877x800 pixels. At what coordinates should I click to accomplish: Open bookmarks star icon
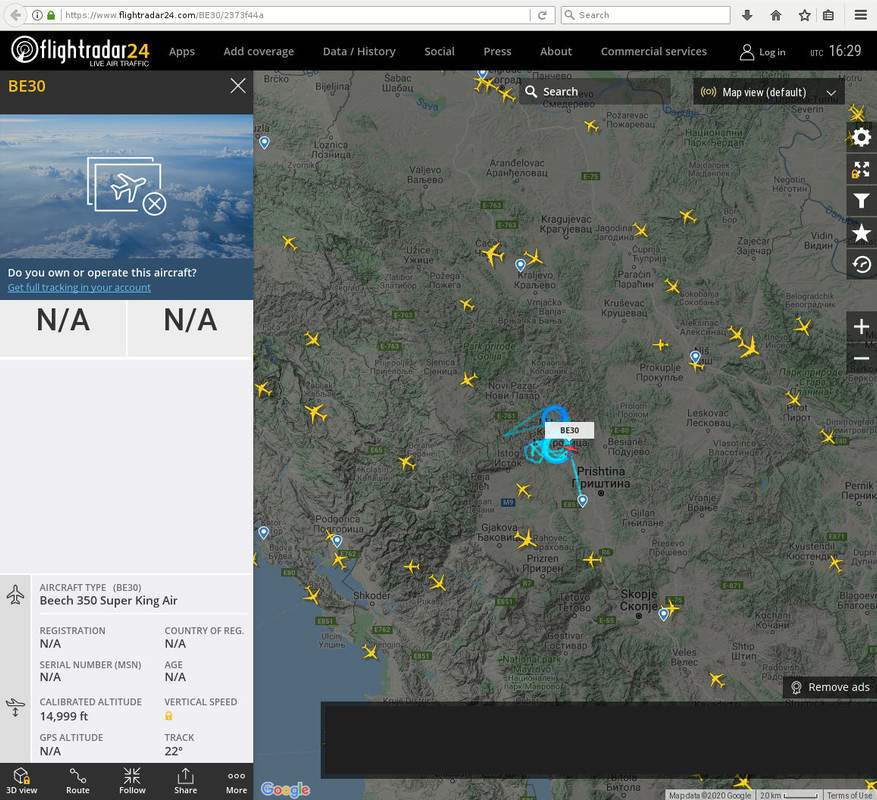tap(861, 233)
